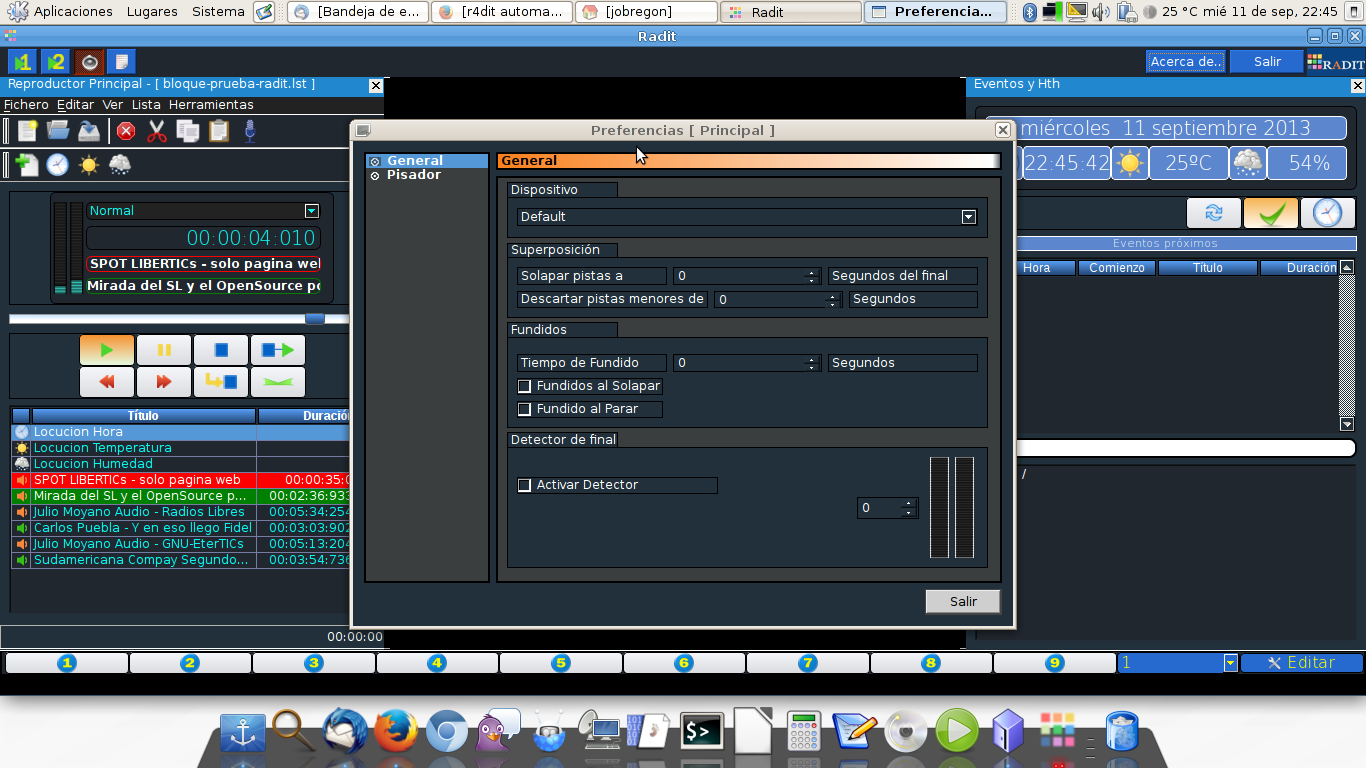Select the microphone recording icon
Image resolution: width=1366 pixels, height=768 pixels.
pos(250,131)
